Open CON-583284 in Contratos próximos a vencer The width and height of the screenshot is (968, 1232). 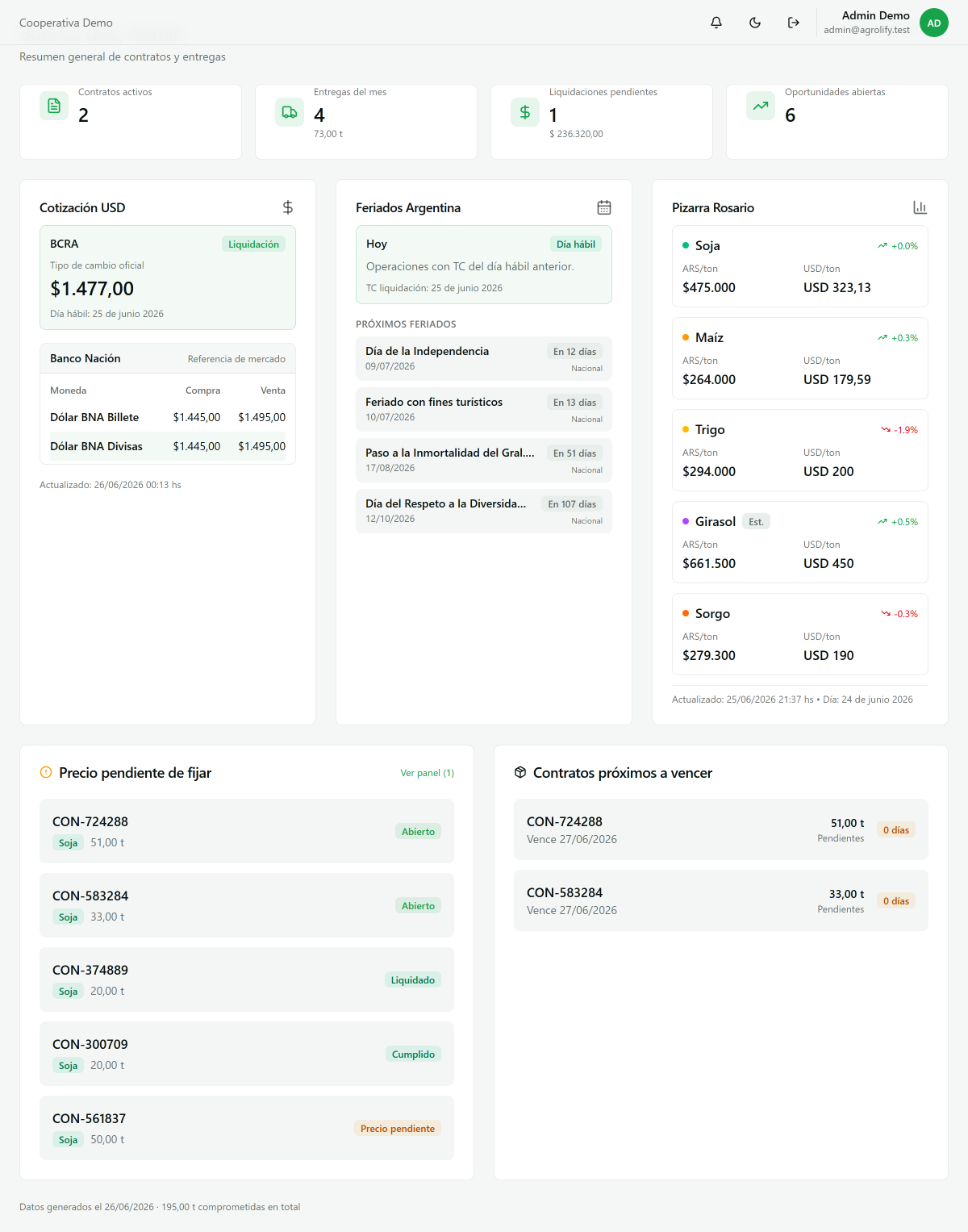click(x=721, y=900)
